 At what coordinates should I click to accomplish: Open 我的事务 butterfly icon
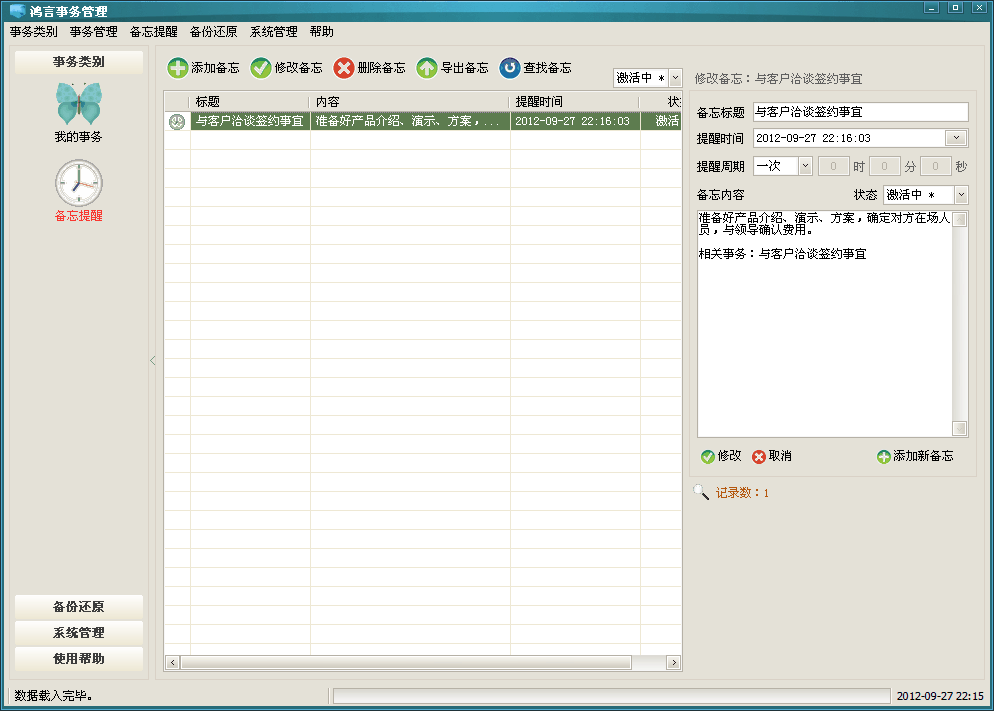coord(79,104)
